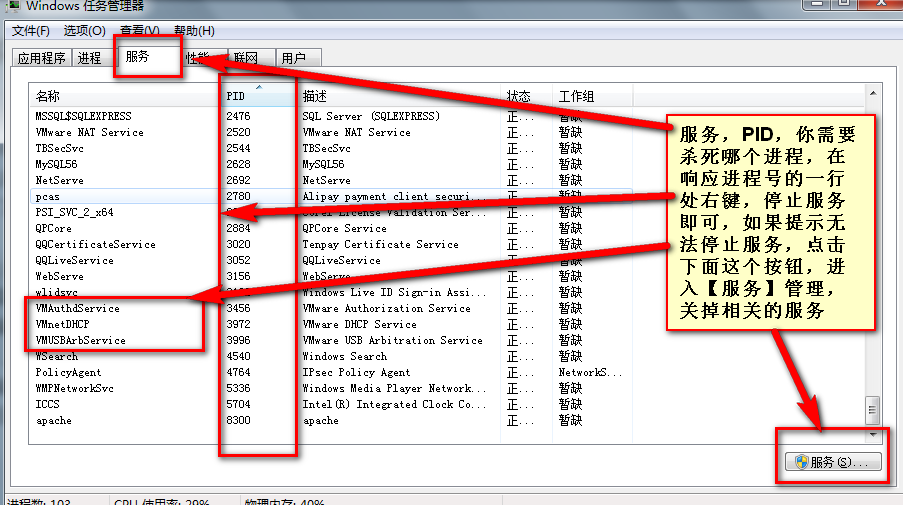Select the ICCS service
Screen dimensions: 903x505
47,404
